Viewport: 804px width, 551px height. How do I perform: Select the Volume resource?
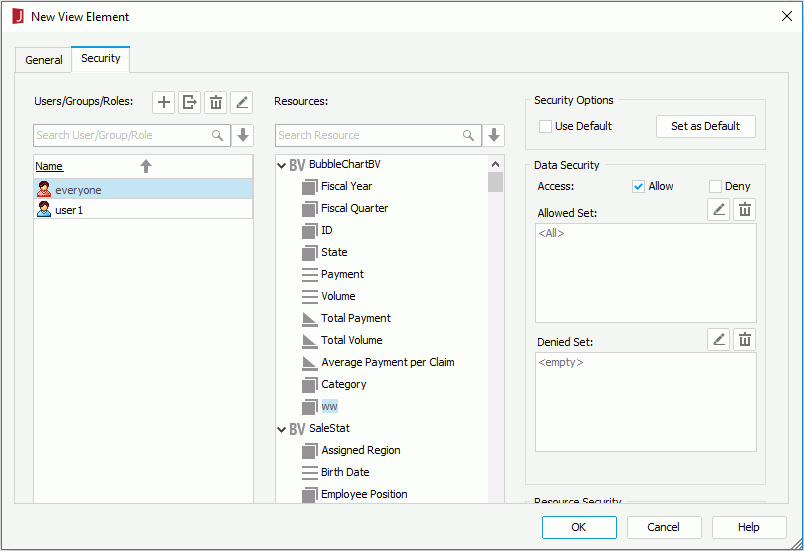coord(338,296)
